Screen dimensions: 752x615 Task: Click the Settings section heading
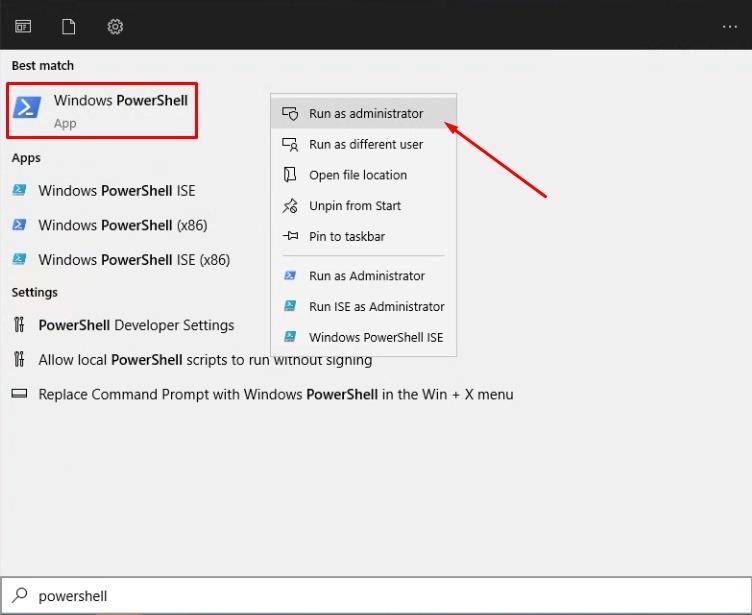coord(35,292)
